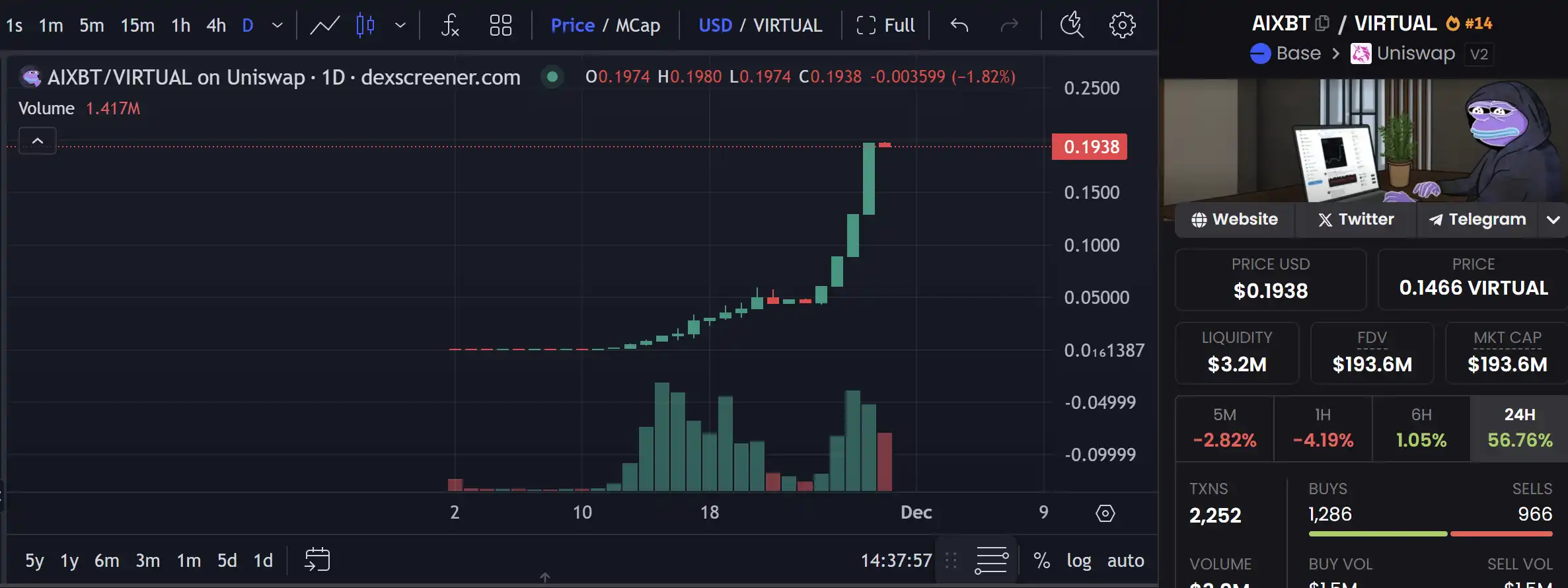Viewport: 1568px width, 588px height.
Task: Expand the chart type dropdown arrow
Action: (400, 26)
